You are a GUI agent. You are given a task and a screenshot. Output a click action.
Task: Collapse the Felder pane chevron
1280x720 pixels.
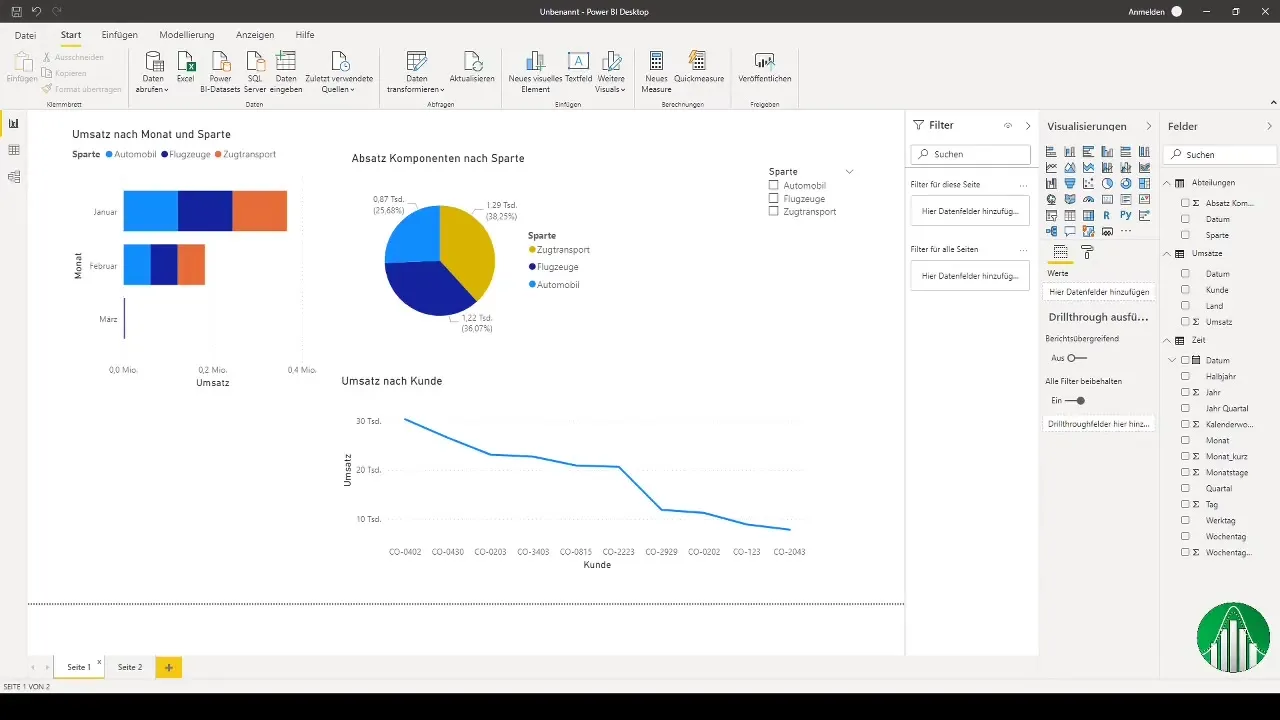[x=1270, y=127]
